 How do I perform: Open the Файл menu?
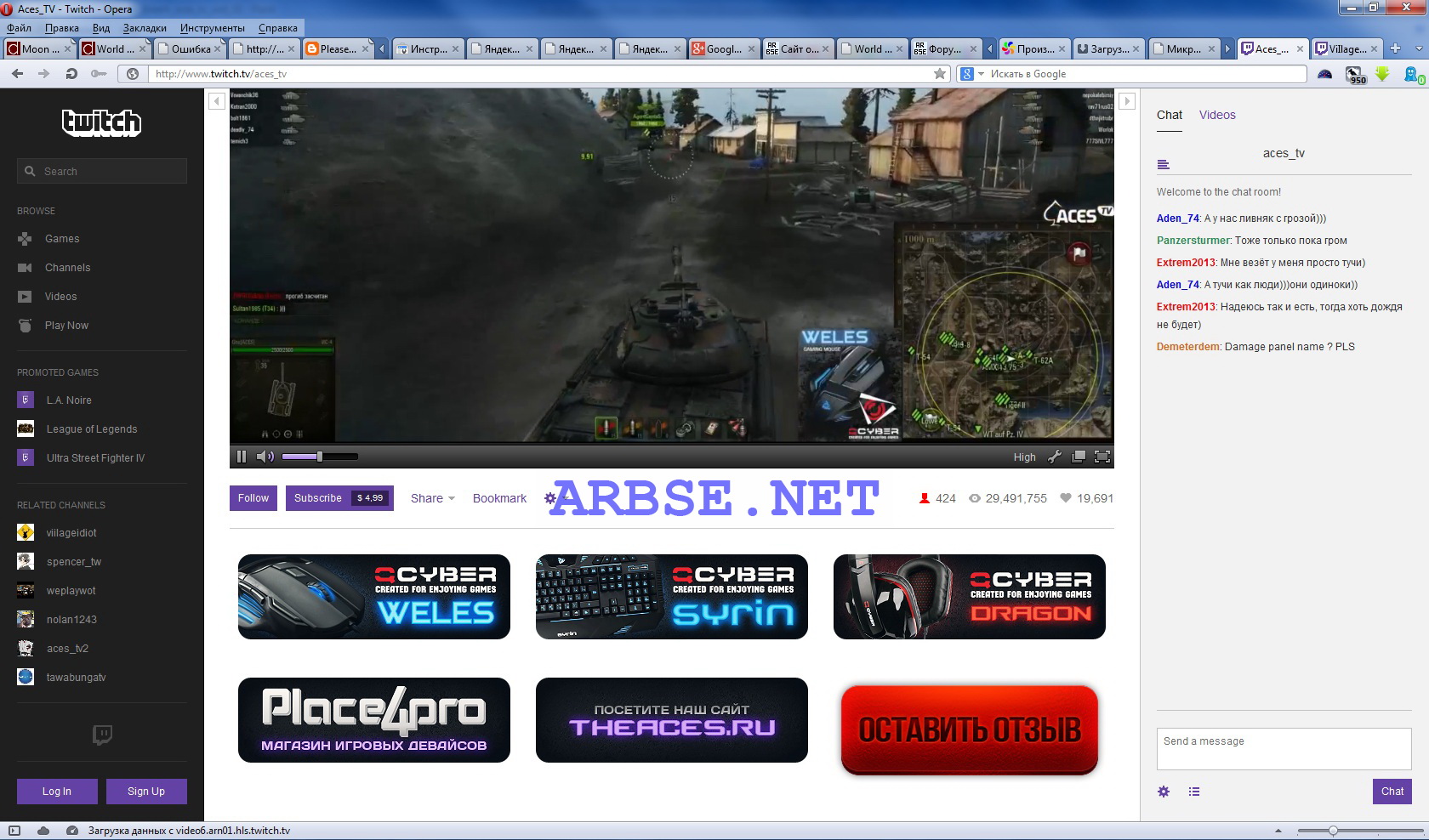(x=19, y=28)
